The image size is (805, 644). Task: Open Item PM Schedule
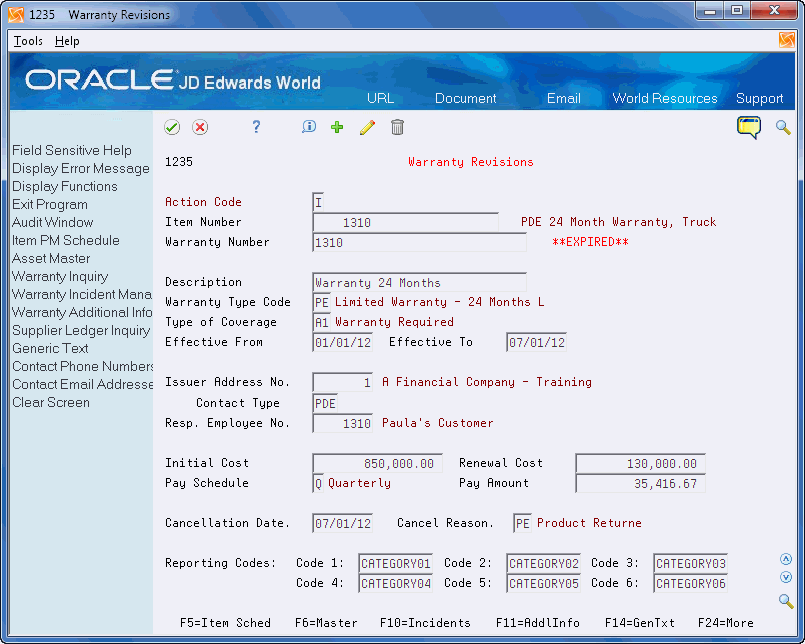[66, 240]
